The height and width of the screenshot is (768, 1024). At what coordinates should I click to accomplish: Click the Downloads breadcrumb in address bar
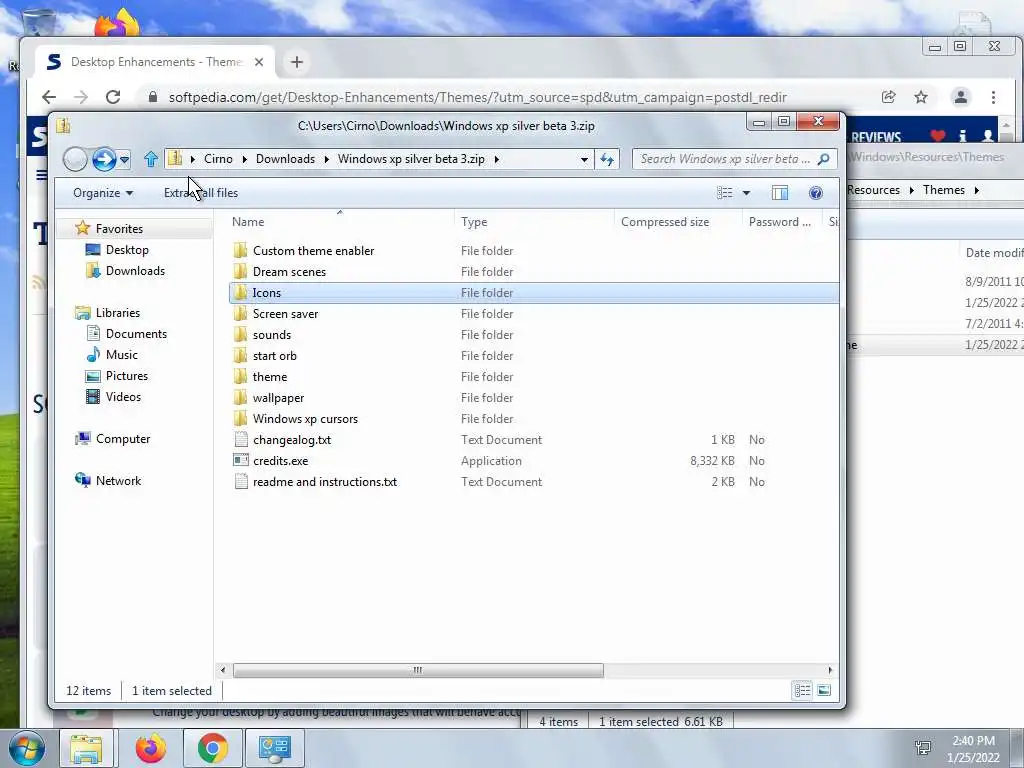pyautogui.click(x=285, y=159)
